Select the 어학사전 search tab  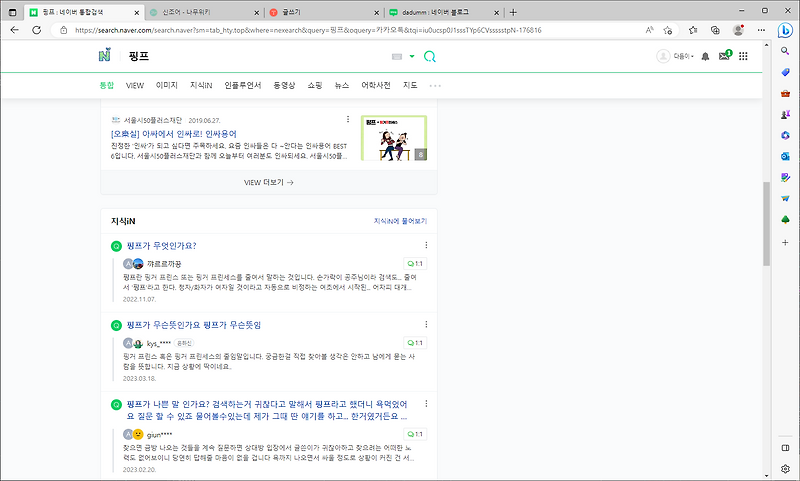[x=376, y=85]
